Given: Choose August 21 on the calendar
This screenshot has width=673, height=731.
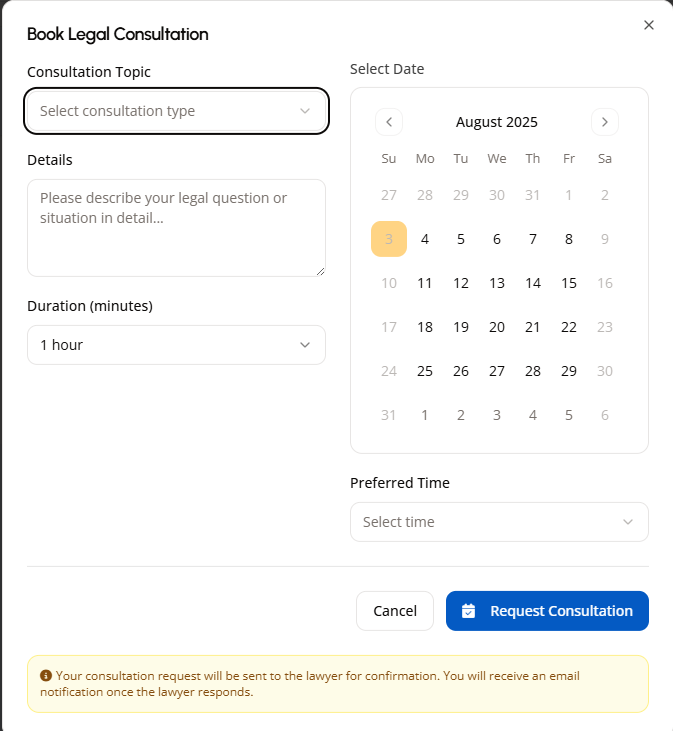Looking at the screenshot, I should (x=533, y=327).
